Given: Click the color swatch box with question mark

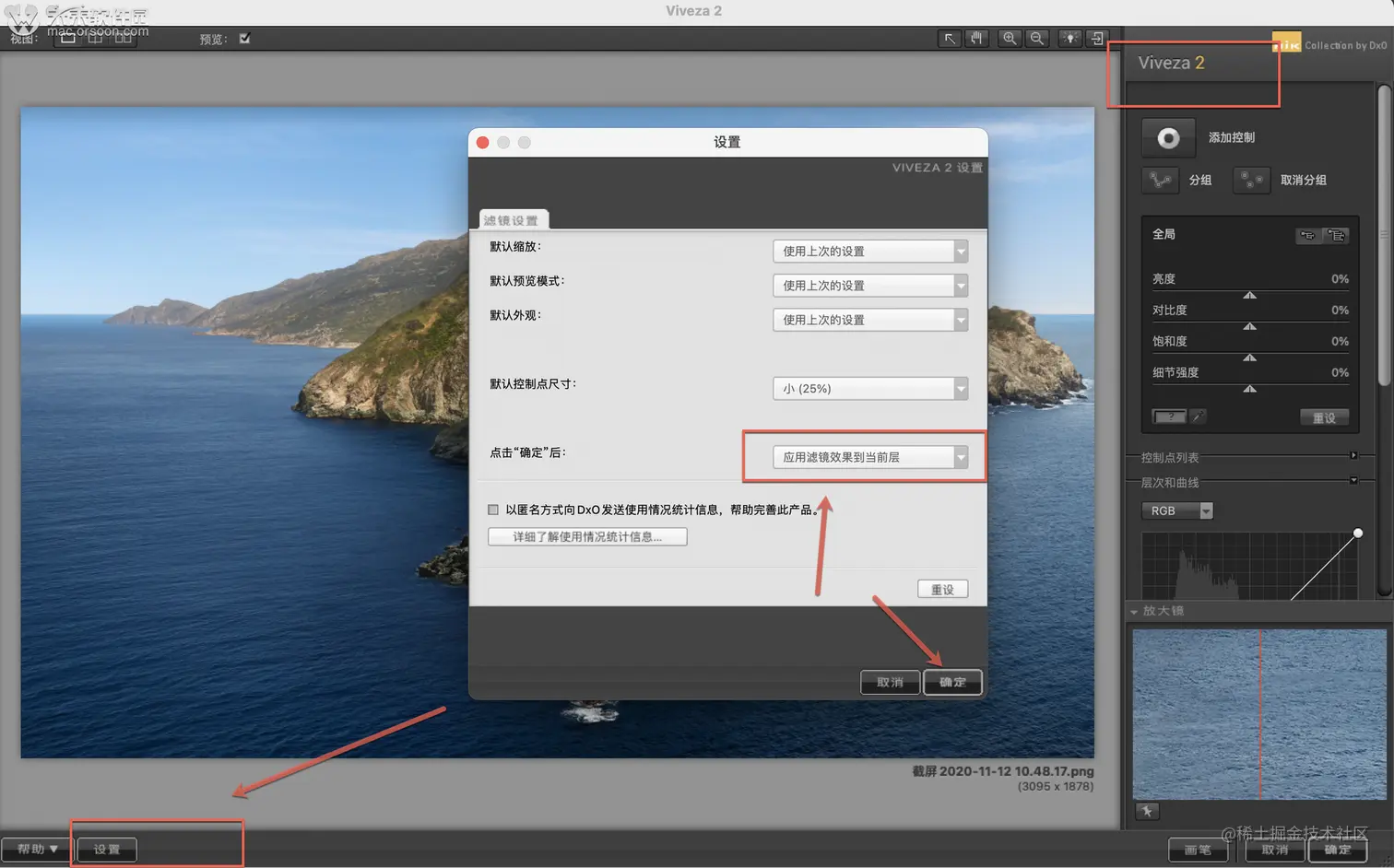Looking at the screenshot, I should (x=1169, y=417).
